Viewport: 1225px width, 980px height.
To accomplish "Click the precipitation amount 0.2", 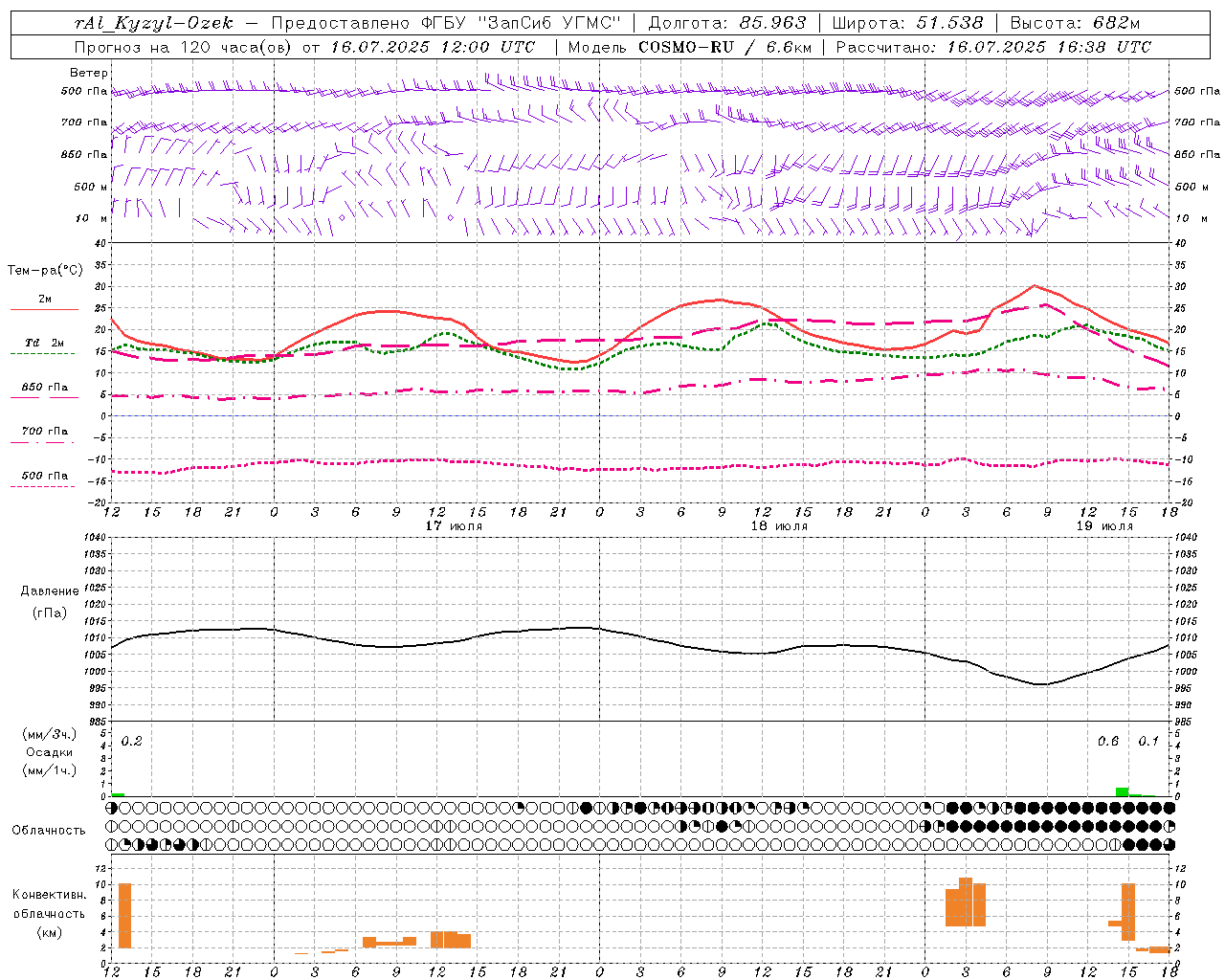I will click(132, 741).
